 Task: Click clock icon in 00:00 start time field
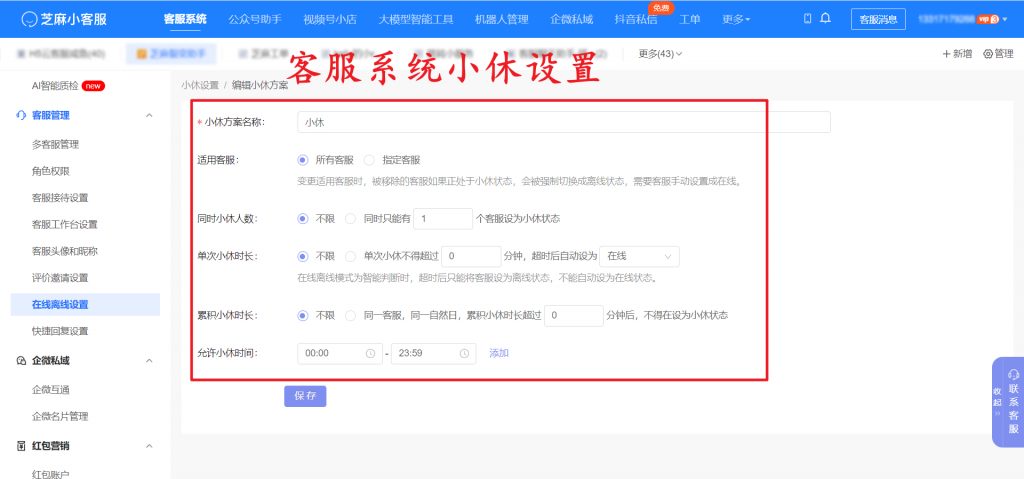coord(370,353)
